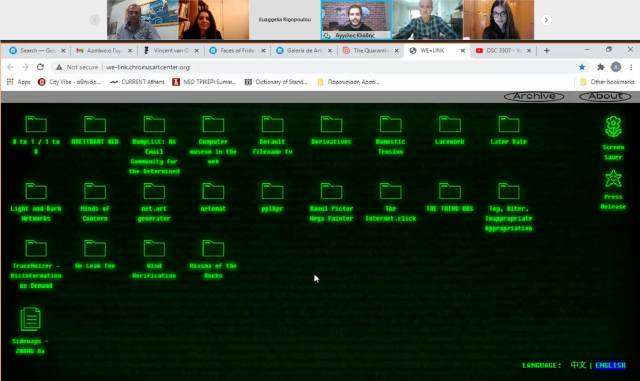The height and width of the screenshot is (381, 640).
Task: Open the net.art generator folder
Action: pos(154,191)
